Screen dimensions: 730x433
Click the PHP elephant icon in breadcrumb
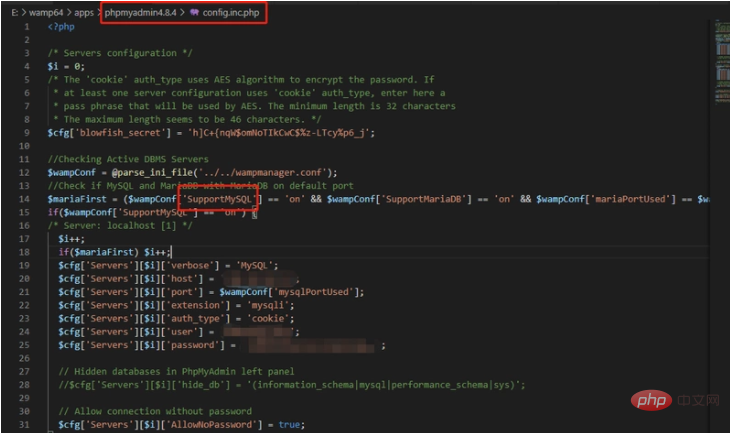194,13
